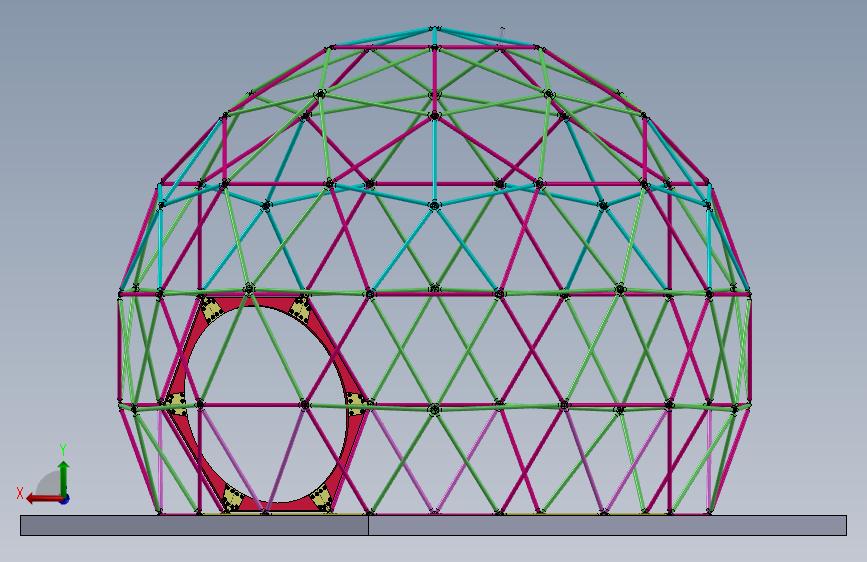Select the apex hub at the dome top
Image resolution: width=867 pixels, height=562 pixels.
pyautogui.click(x=435, y=28)
